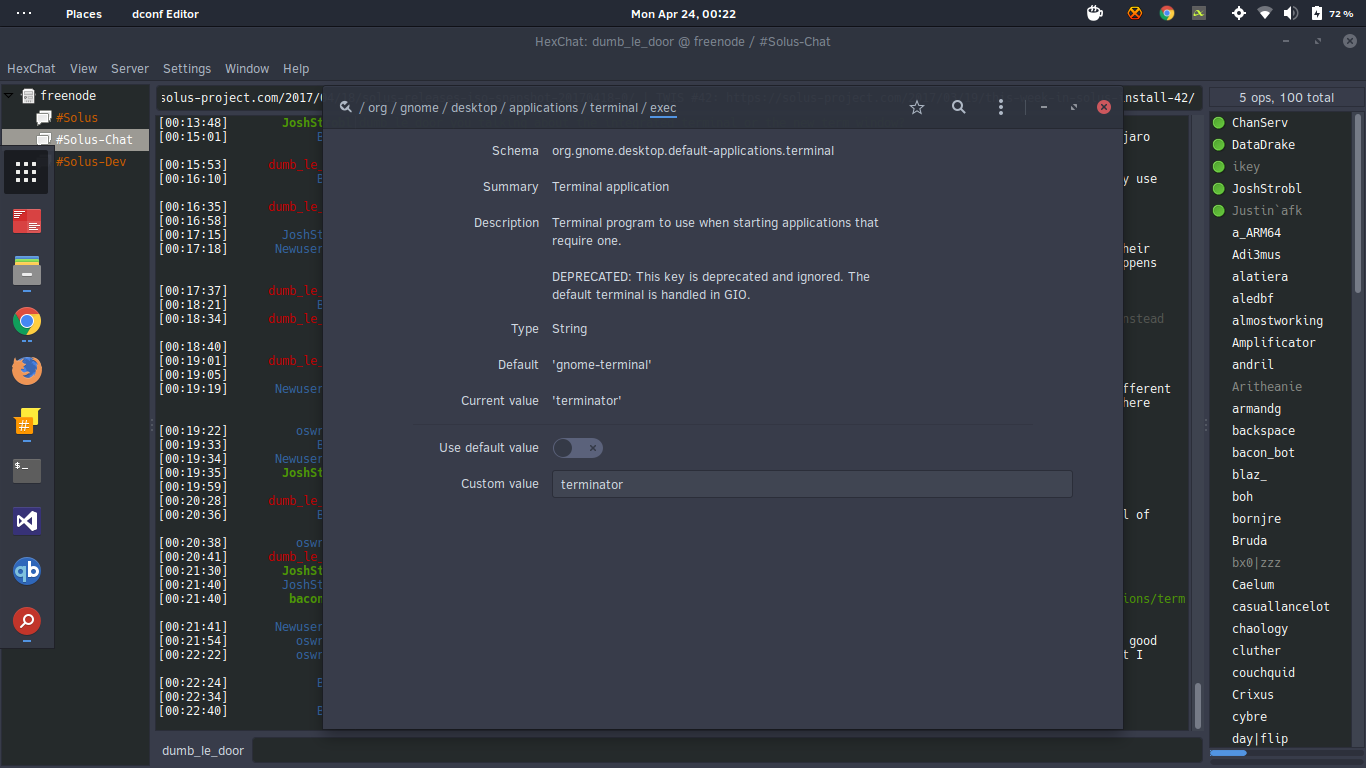1366x768 pixels.
Task: Bookmark this dconf key with the star
Action: click(x=917, y=107)
